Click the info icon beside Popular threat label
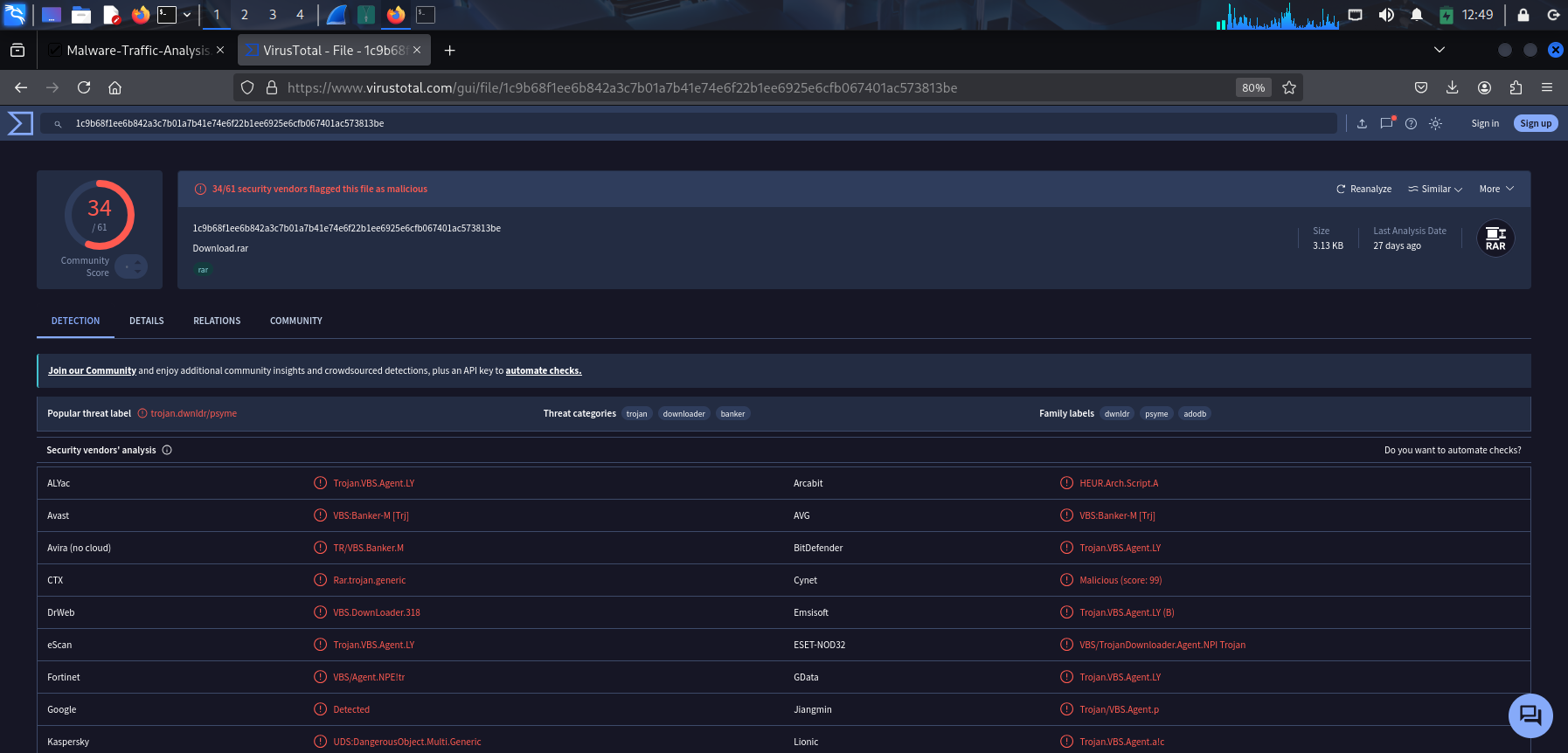 coord(142,413)
